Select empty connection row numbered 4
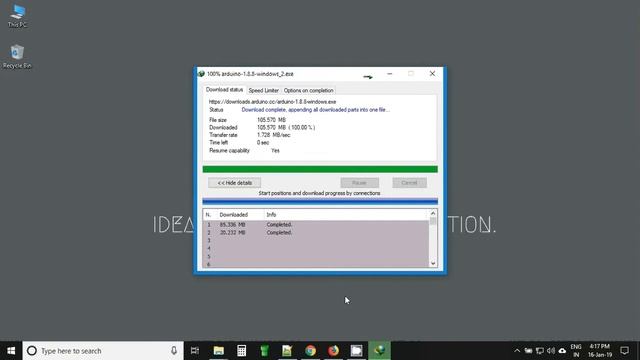 [316, 249]
